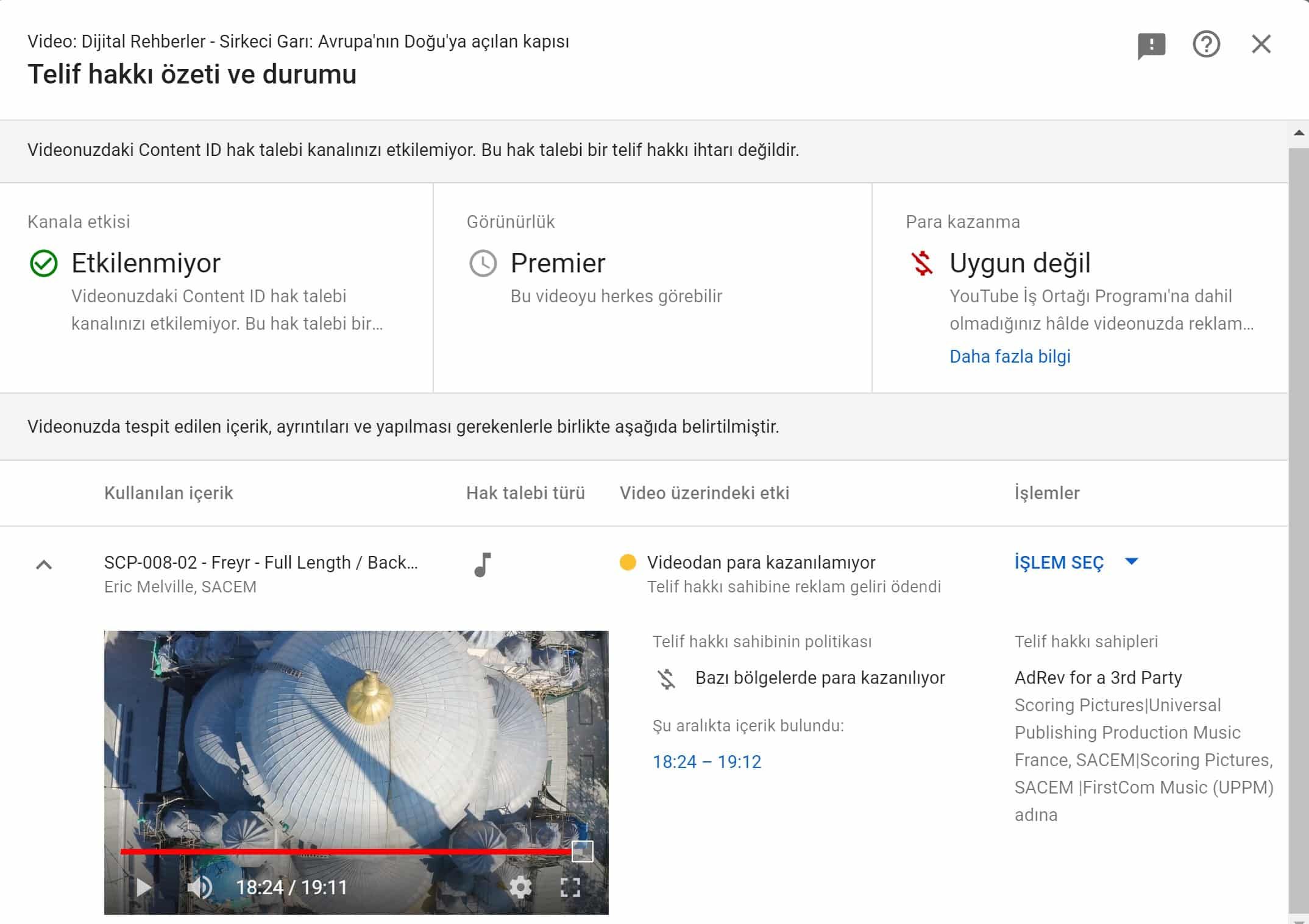Image resolution: width=1309 pixels, height=924 pixels.
Task: Click the crossed dollar monetization icon
Action: coord(921,263)
